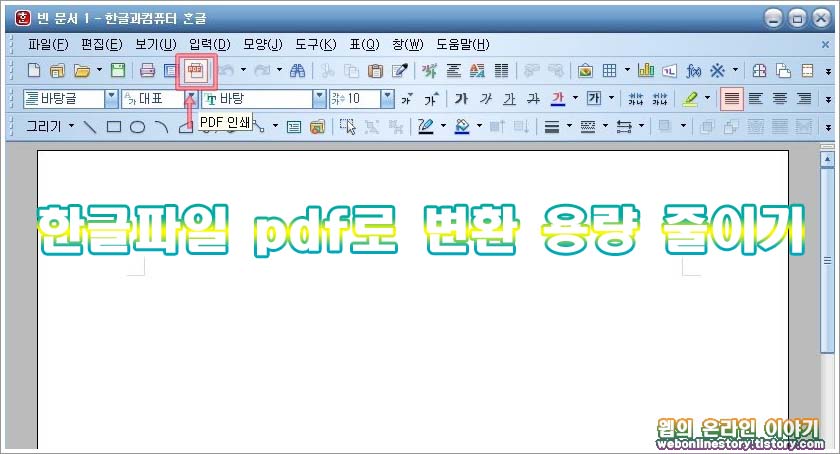Click the PDF print toolbar icon
The height and width of the screenshot is (454, 840).
point(195,71)
